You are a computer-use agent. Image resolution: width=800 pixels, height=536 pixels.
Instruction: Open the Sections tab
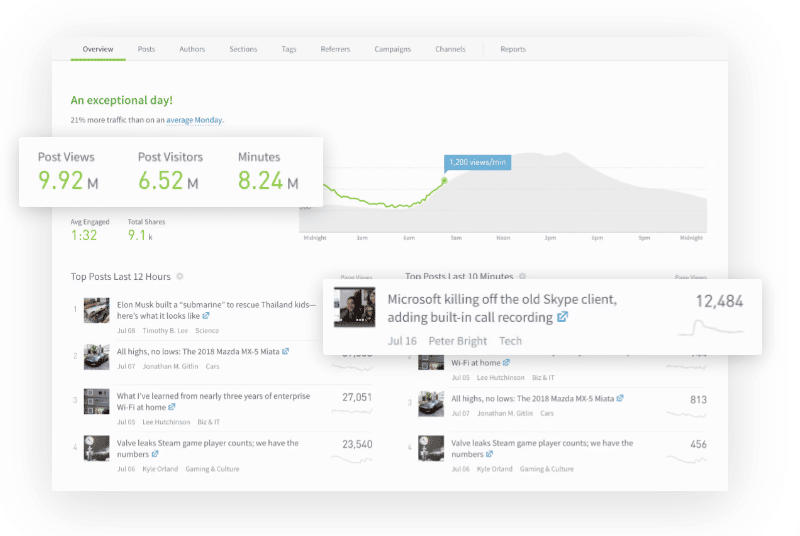(x=243, y=49)
